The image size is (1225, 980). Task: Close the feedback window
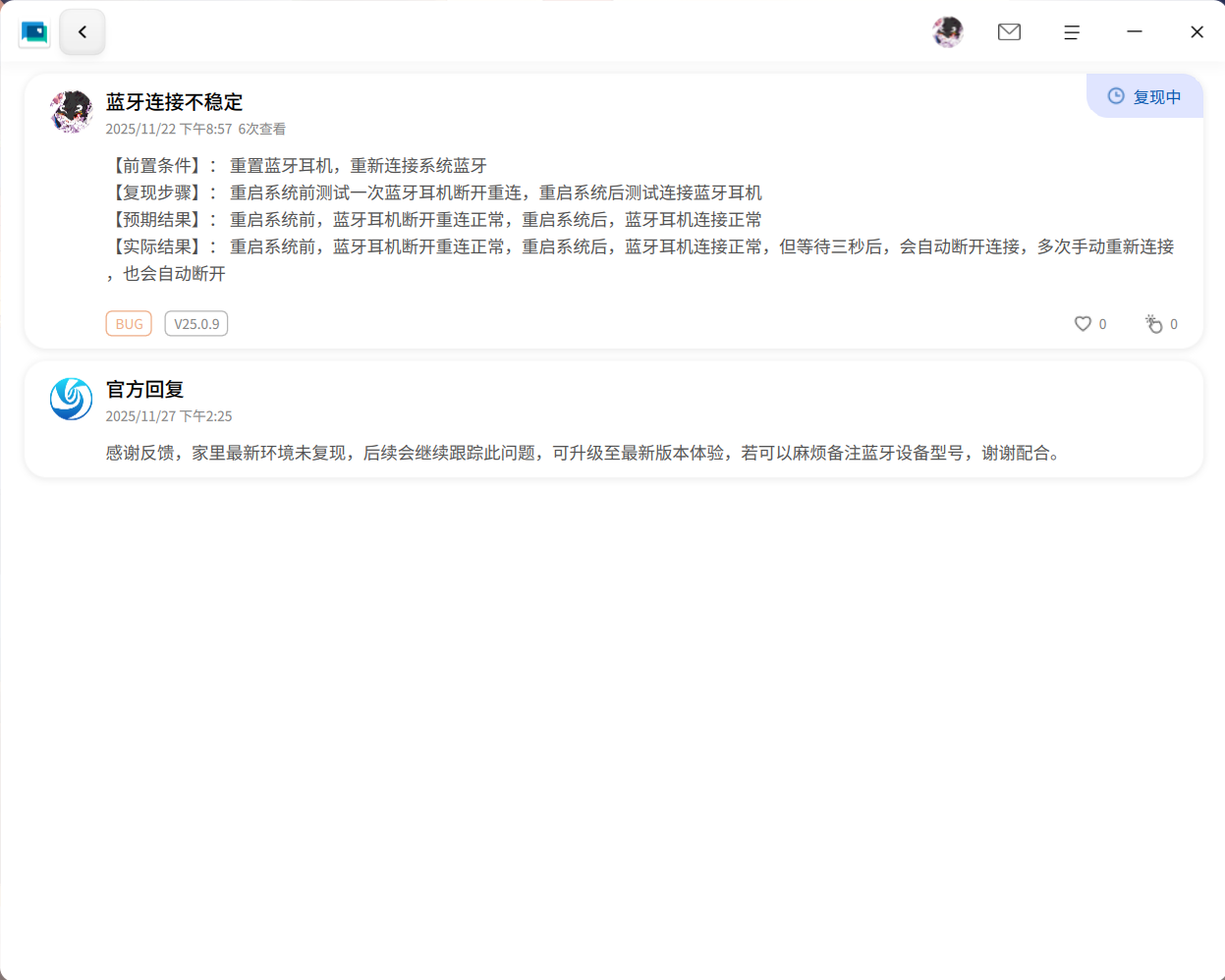coord(1197,32)
